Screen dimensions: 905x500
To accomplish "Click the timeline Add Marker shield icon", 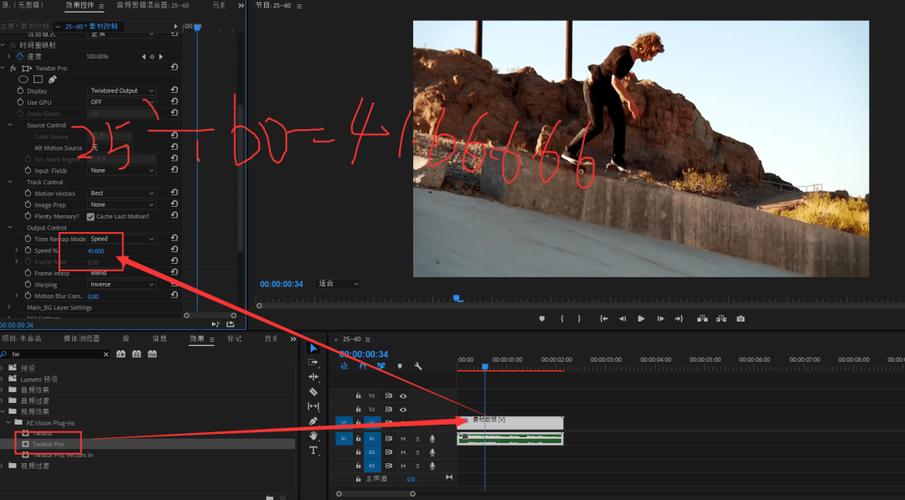I will [x=399, y=366].
